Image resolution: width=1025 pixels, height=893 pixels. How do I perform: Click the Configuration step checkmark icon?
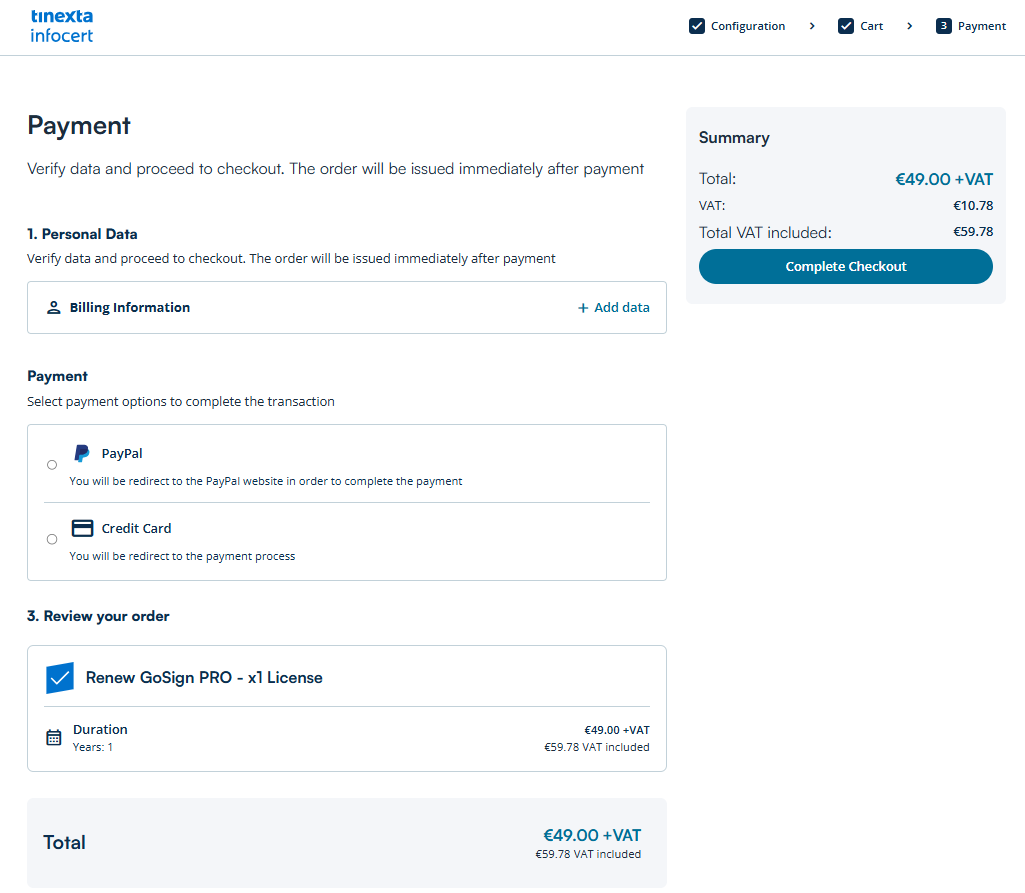click(697, 26)
